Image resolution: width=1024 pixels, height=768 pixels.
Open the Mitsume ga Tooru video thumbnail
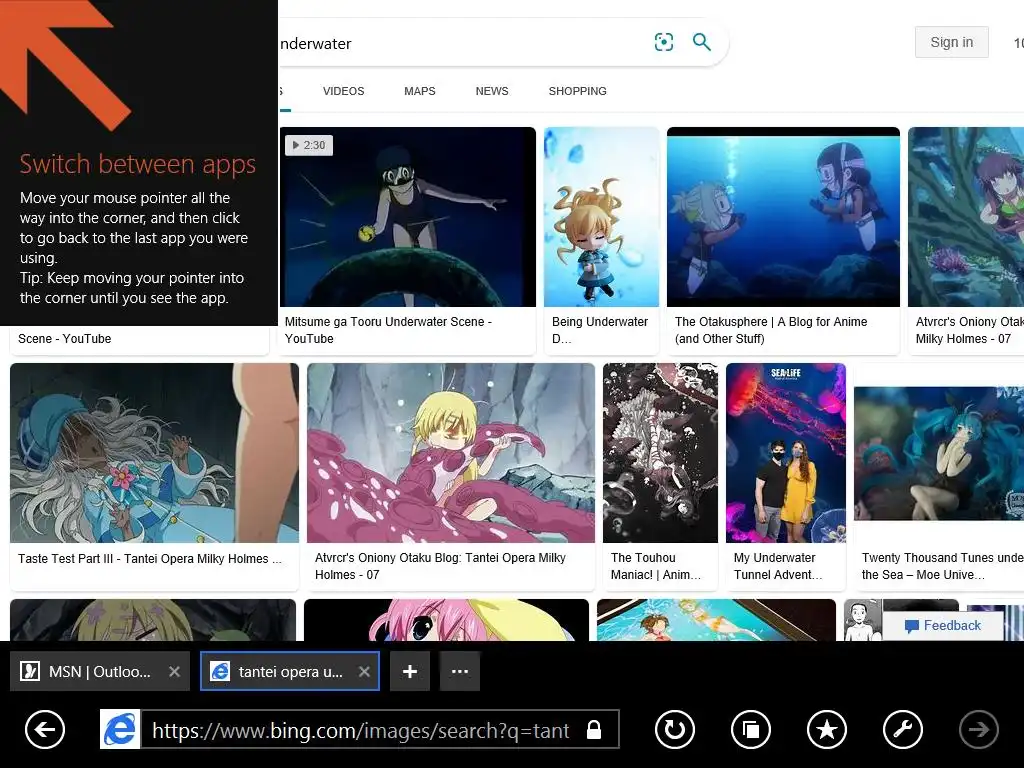coord(408,217)
